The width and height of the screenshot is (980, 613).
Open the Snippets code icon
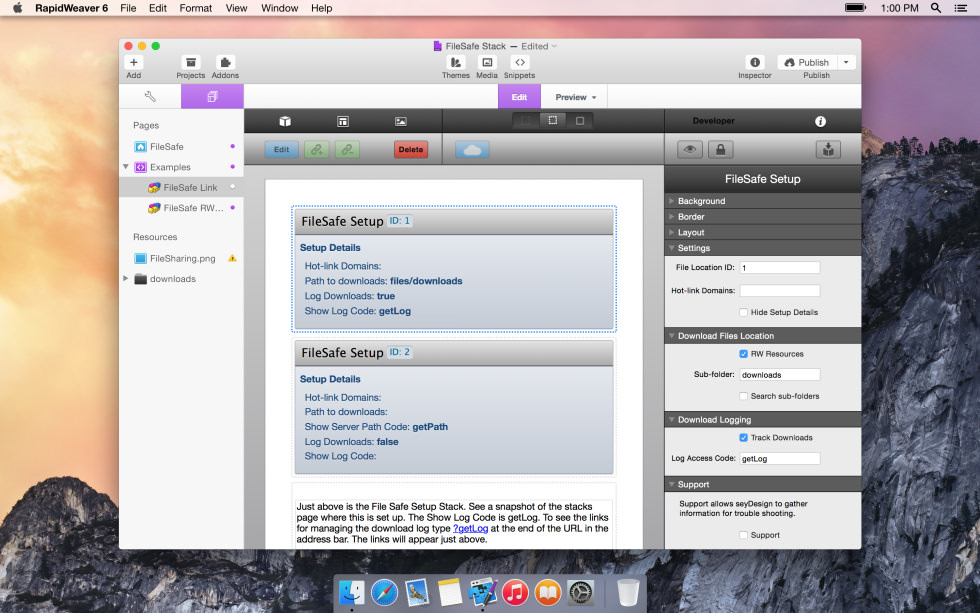519,62
